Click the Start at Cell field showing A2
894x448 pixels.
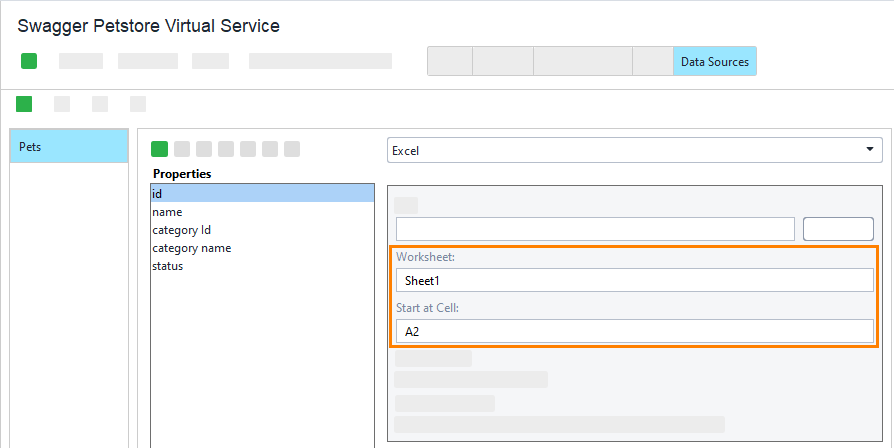click(635, 331)
